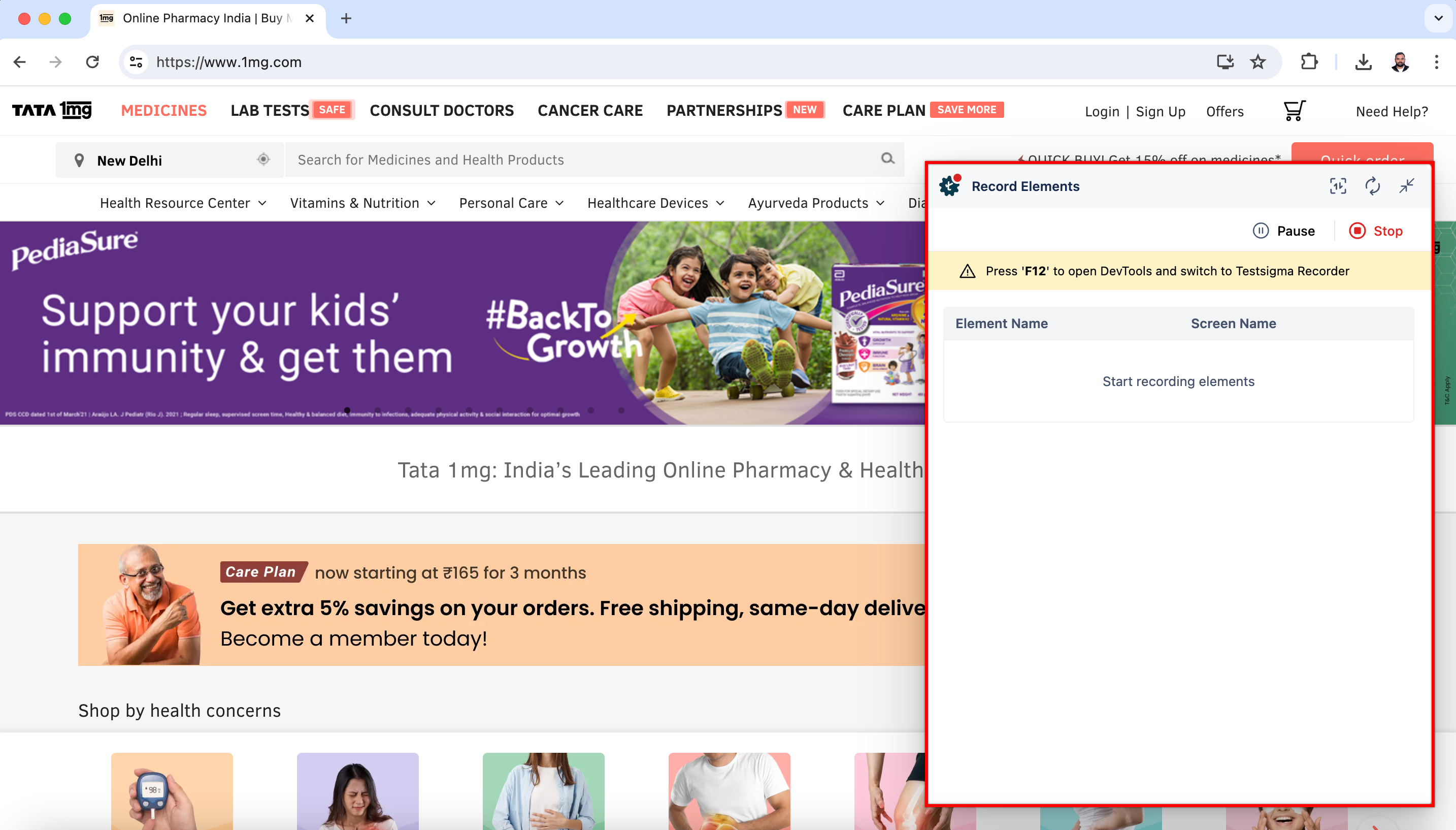Reload the current page

pos(92,62)
